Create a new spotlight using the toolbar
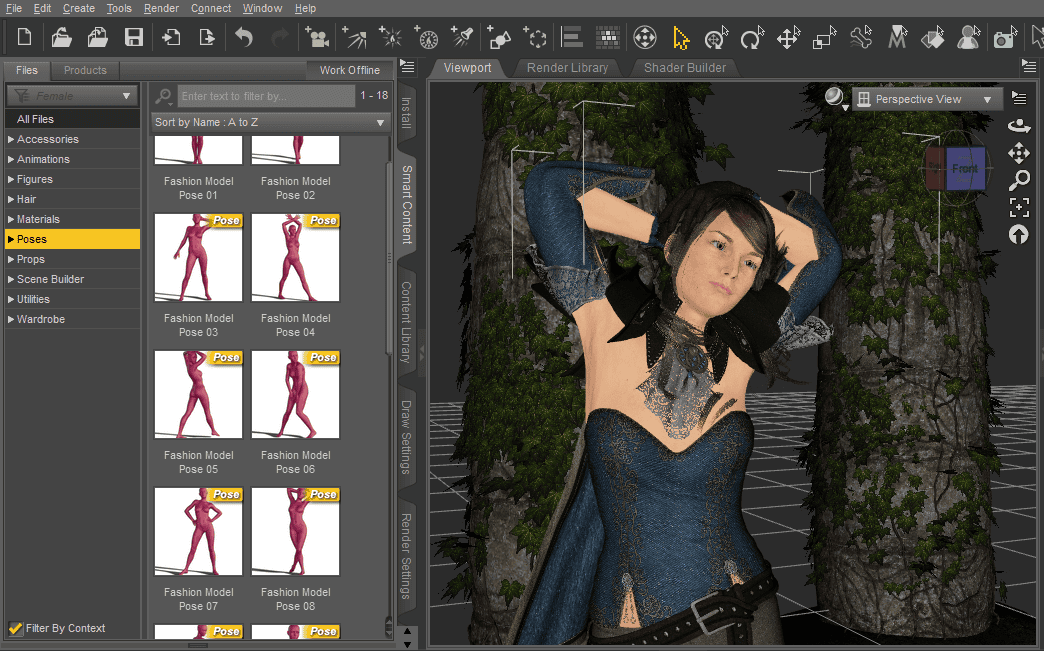This screenshot has width=1044, height=651. 462,37
